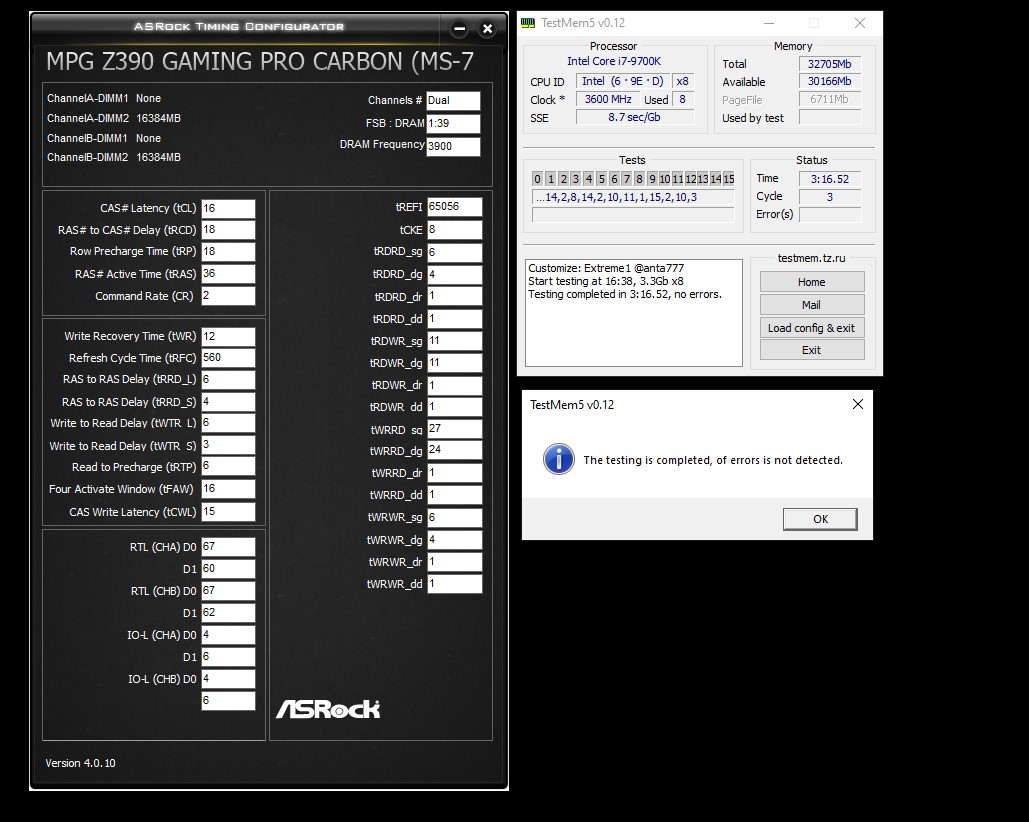This screenshot has height=822, width=1029.
Task: Click the test sequence field in Tests
Action: pyautogui.click(x=633, y=197)
